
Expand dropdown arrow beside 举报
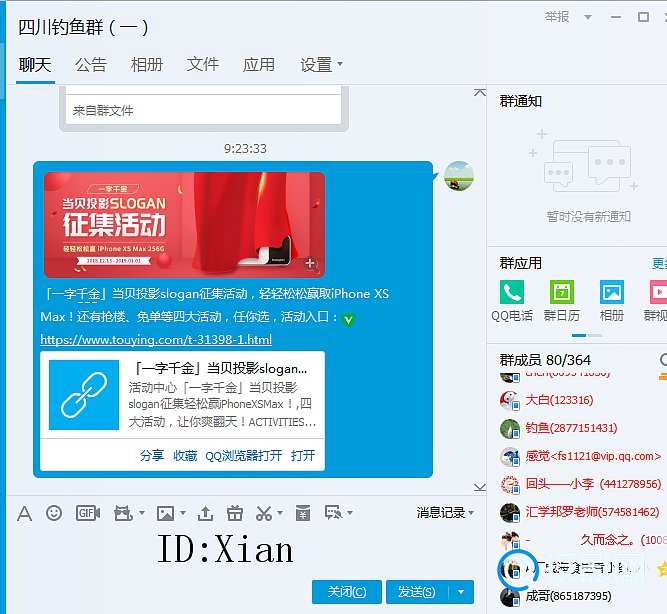[588, 17]
